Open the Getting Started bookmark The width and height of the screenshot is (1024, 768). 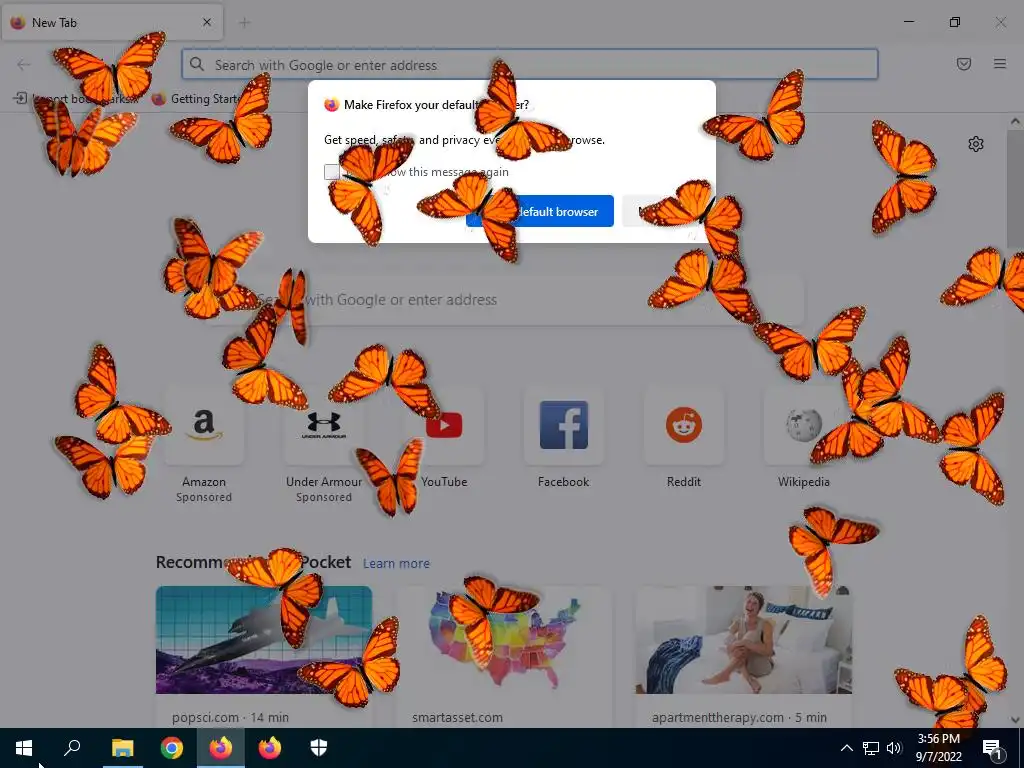196,99
